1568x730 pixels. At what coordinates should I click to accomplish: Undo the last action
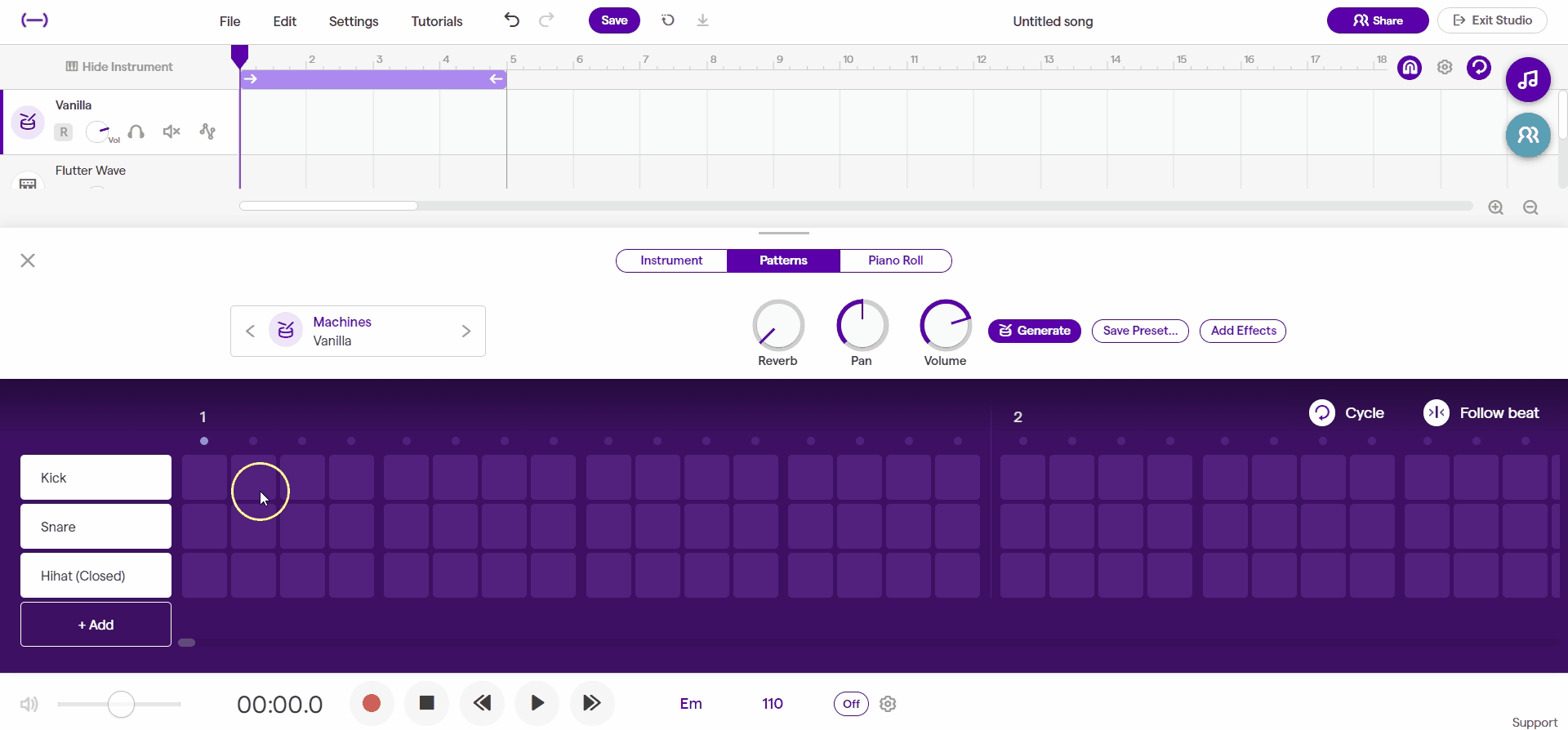pos(512,20)
